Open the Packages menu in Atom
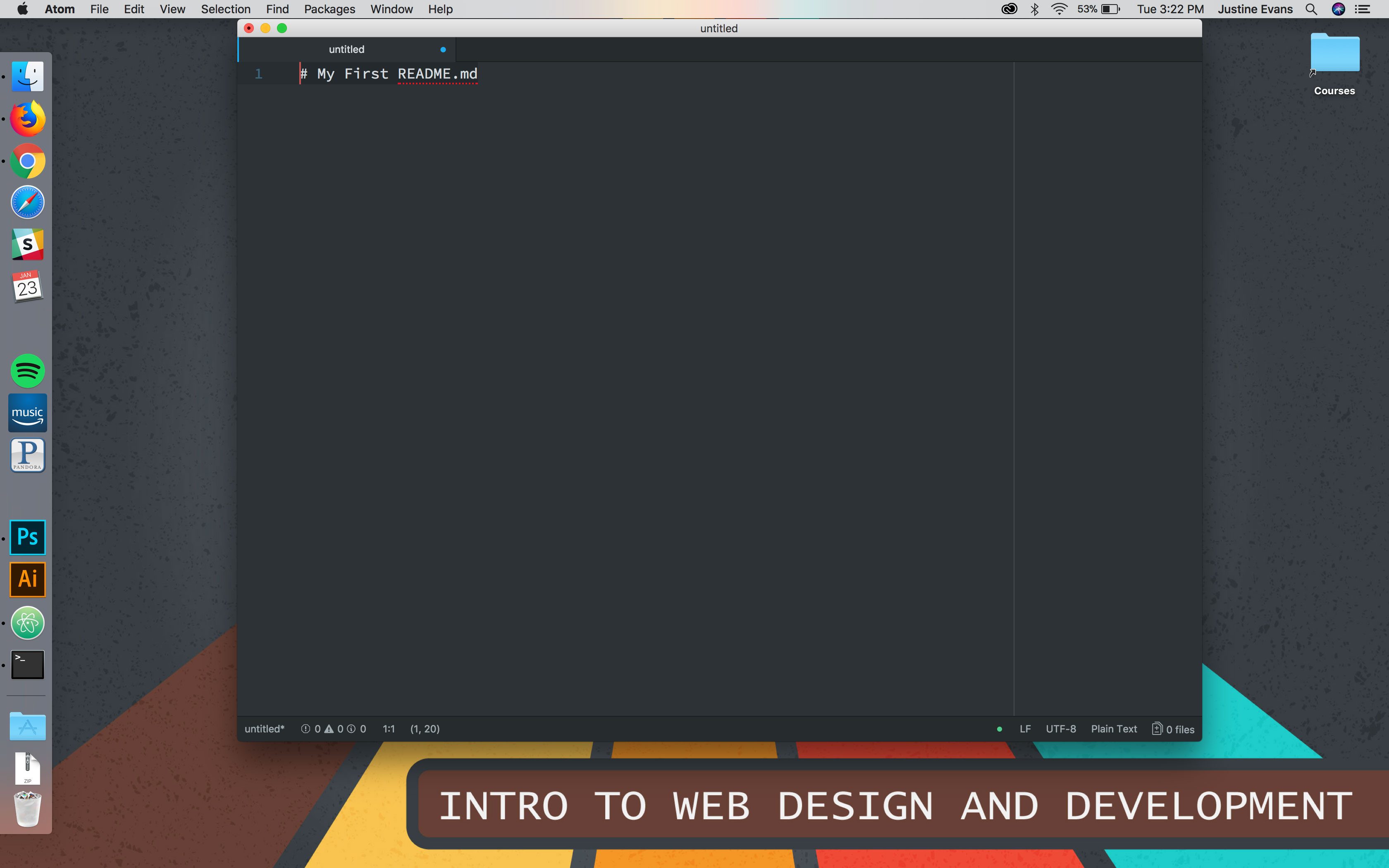Viewport: 1389px width, 868px height. tap(329, 9)
